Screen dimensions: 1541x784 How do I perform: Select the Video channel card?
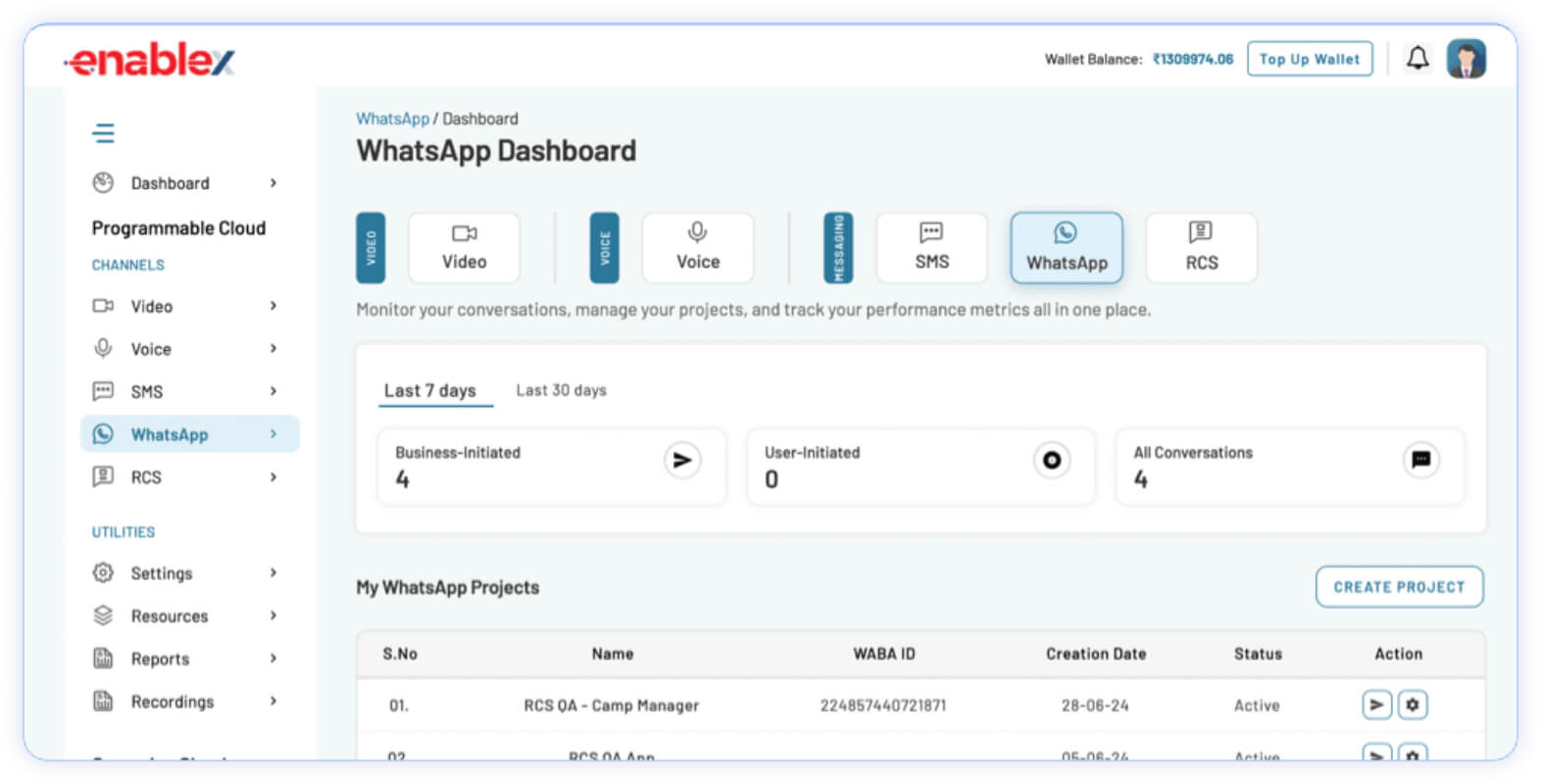coord(464,248)
